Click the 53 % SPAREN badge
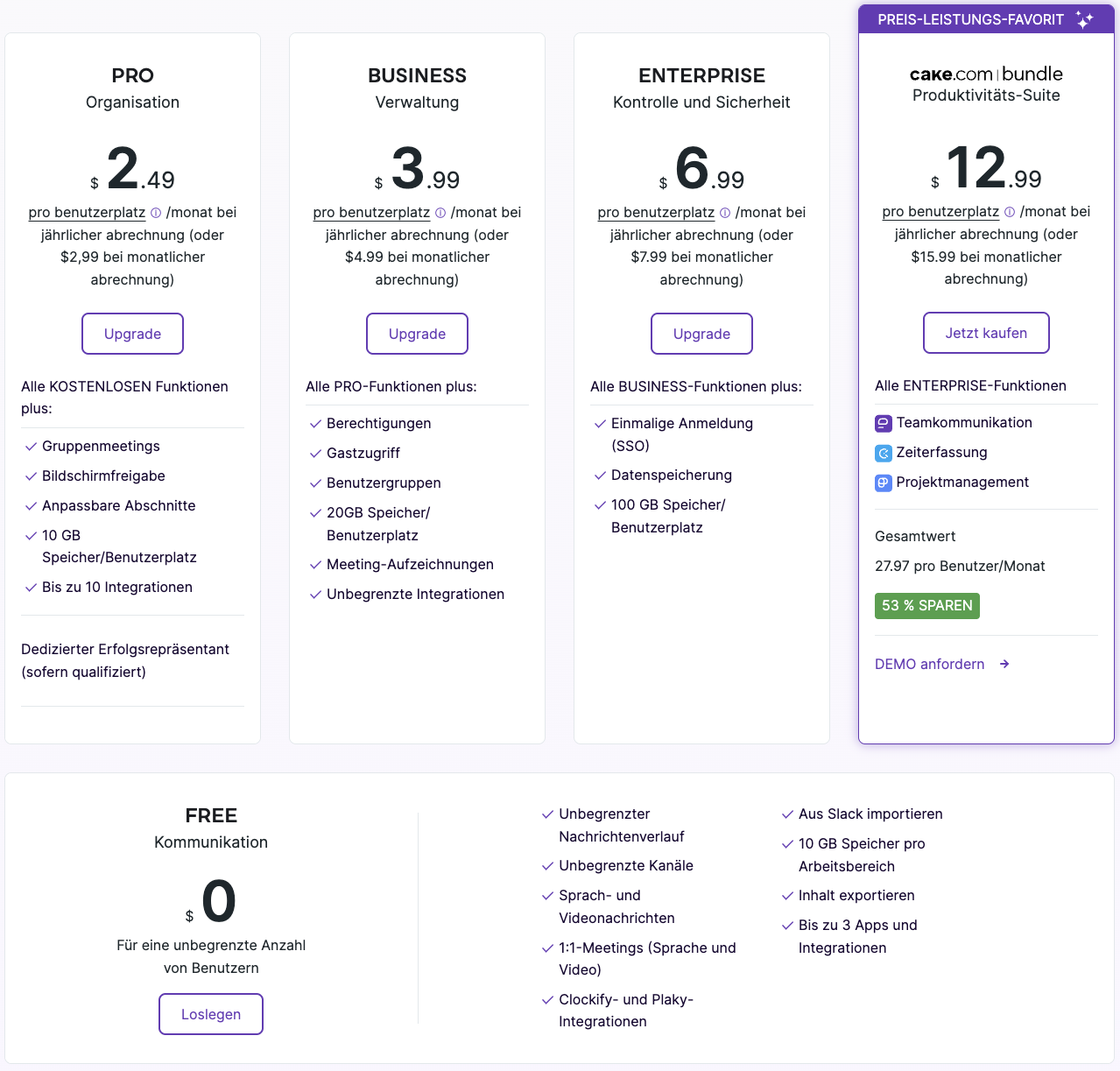The height and width of the screenshot is (1071, 1120). click(926, 605)
